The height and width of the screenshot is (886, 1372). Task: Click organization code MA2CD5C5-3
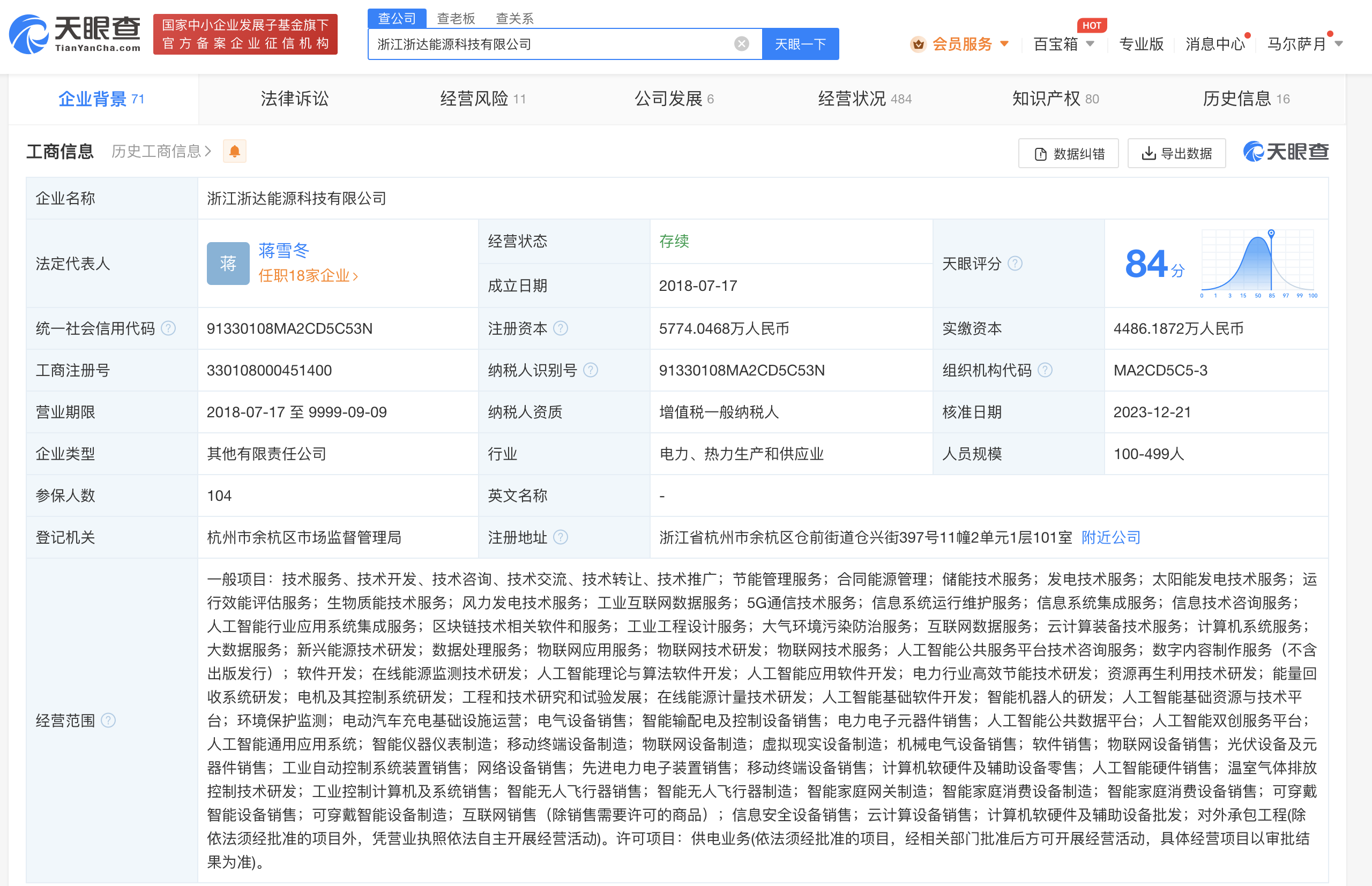[1160, 371]
